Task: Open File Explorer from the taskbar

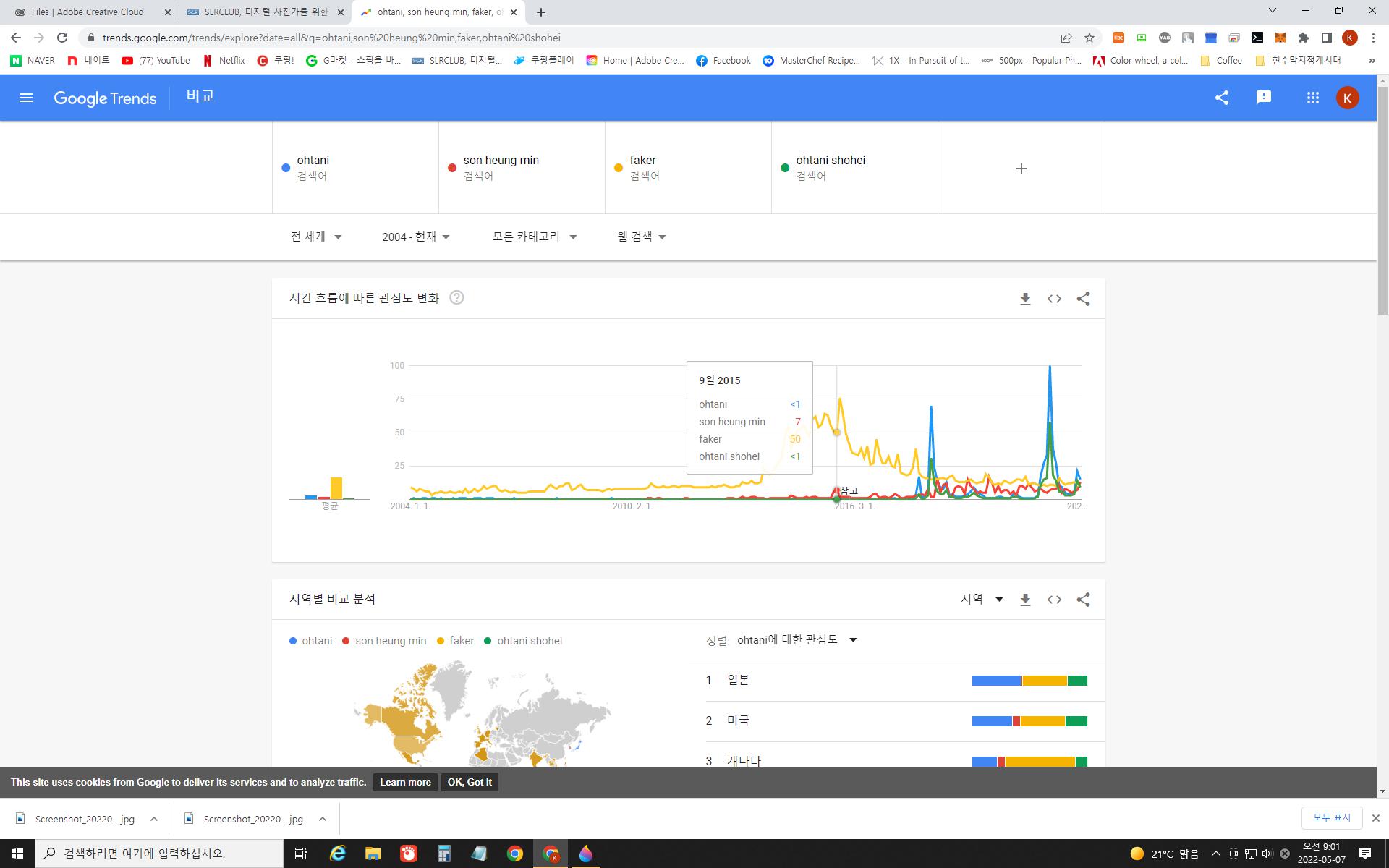Action: pos(373,854)
